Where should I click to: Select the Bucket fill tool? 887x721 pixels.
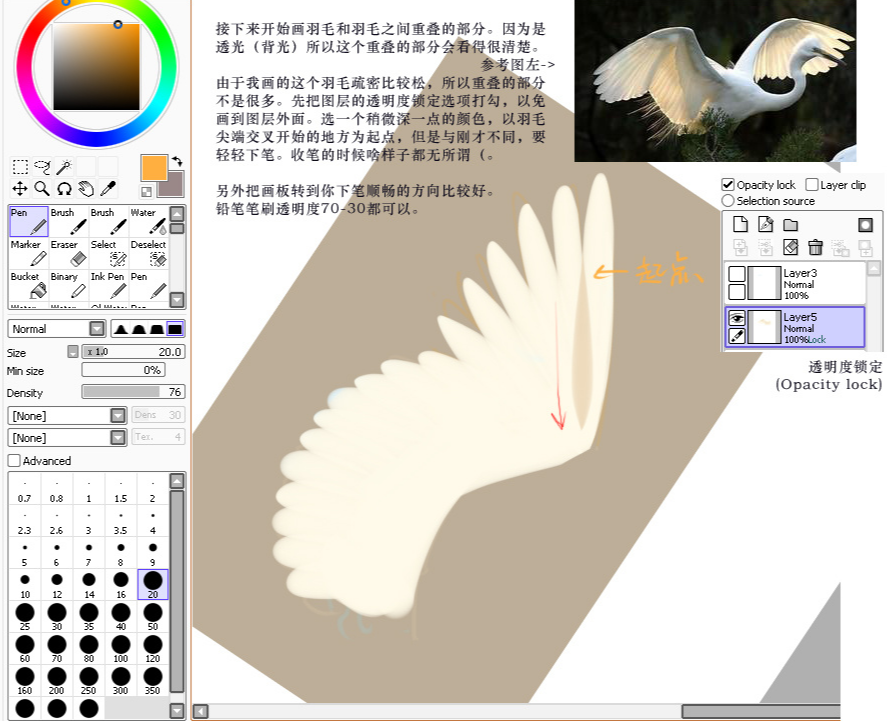29,285
